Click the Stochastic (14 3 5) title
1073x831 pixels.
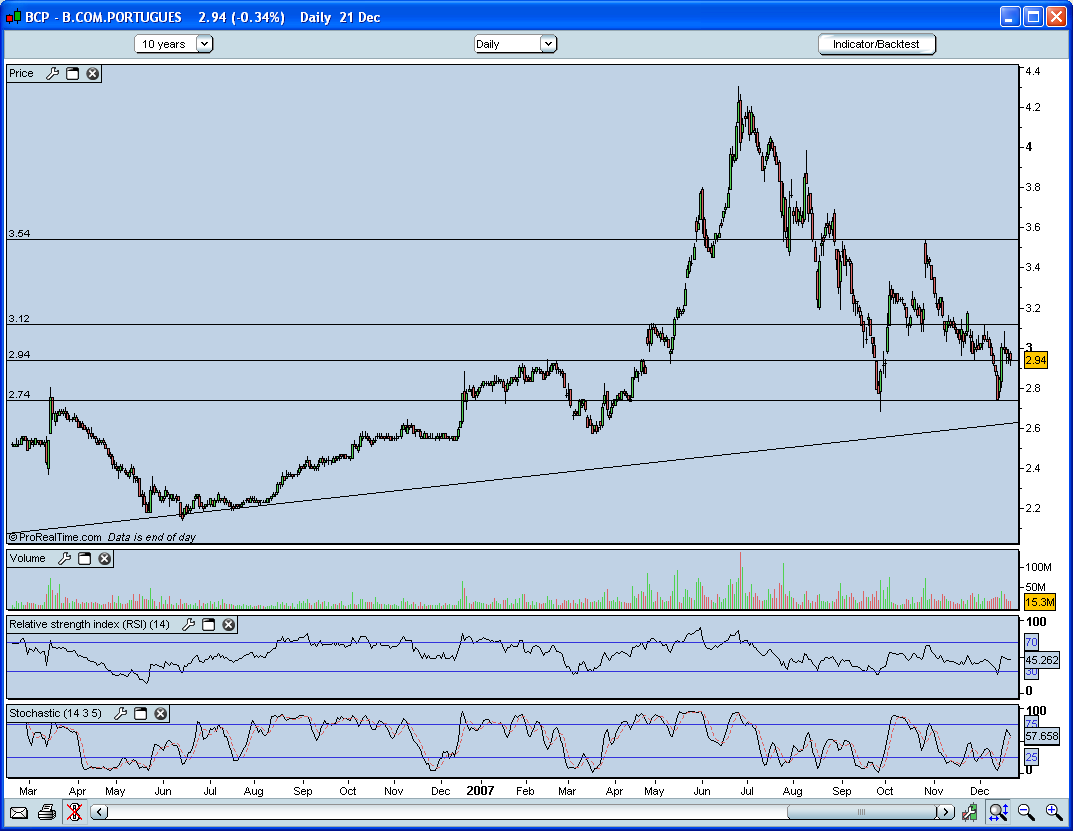pyautogui.click(x=55, y=713)
